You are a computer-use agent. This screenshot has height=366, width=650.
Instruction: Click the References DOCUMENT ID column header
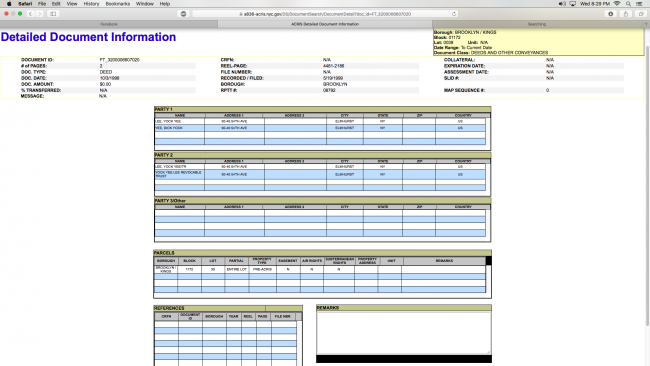pos(190,316)
